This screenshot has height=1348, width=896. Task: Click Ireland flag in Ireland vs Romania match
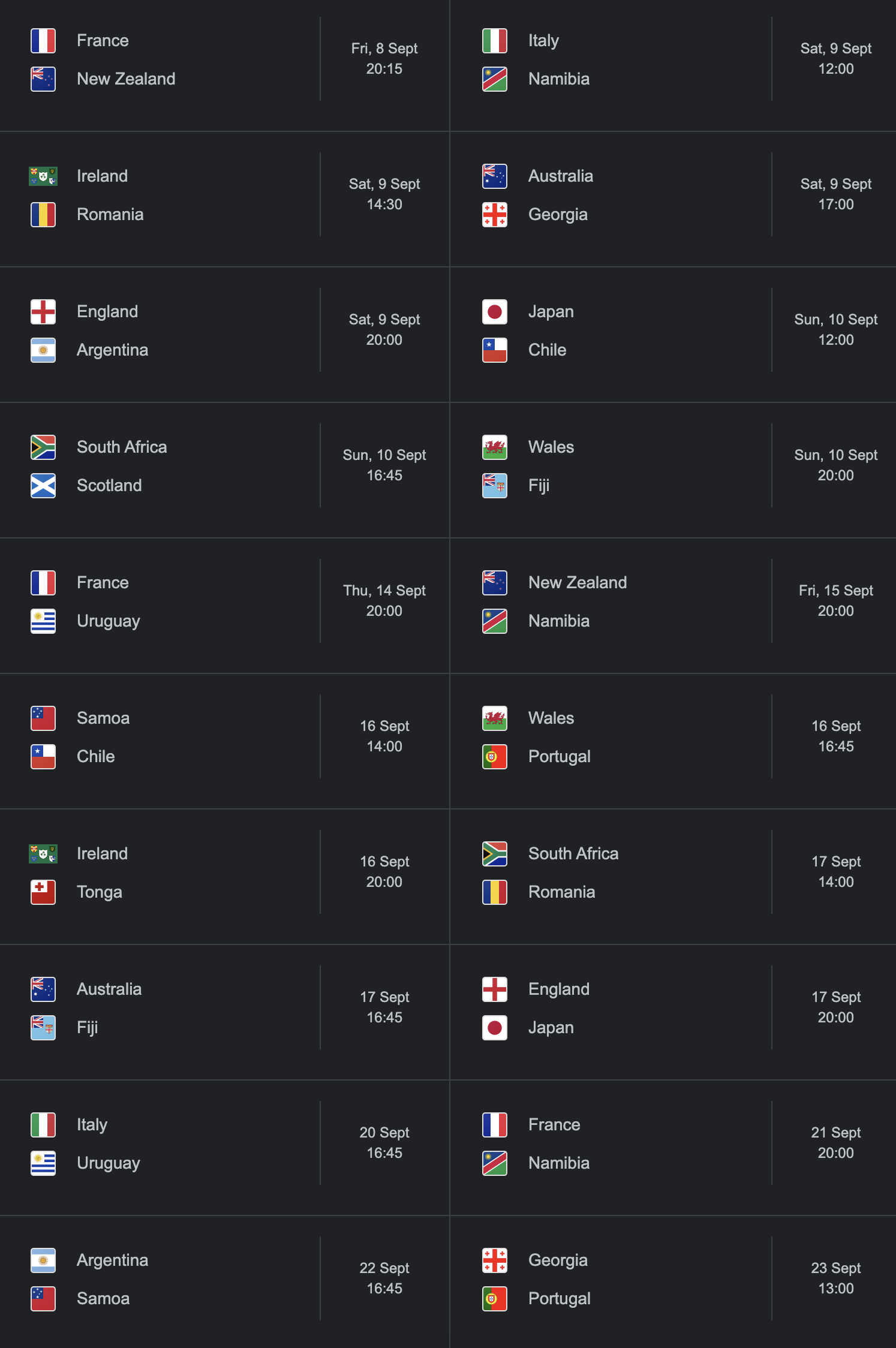43,176
